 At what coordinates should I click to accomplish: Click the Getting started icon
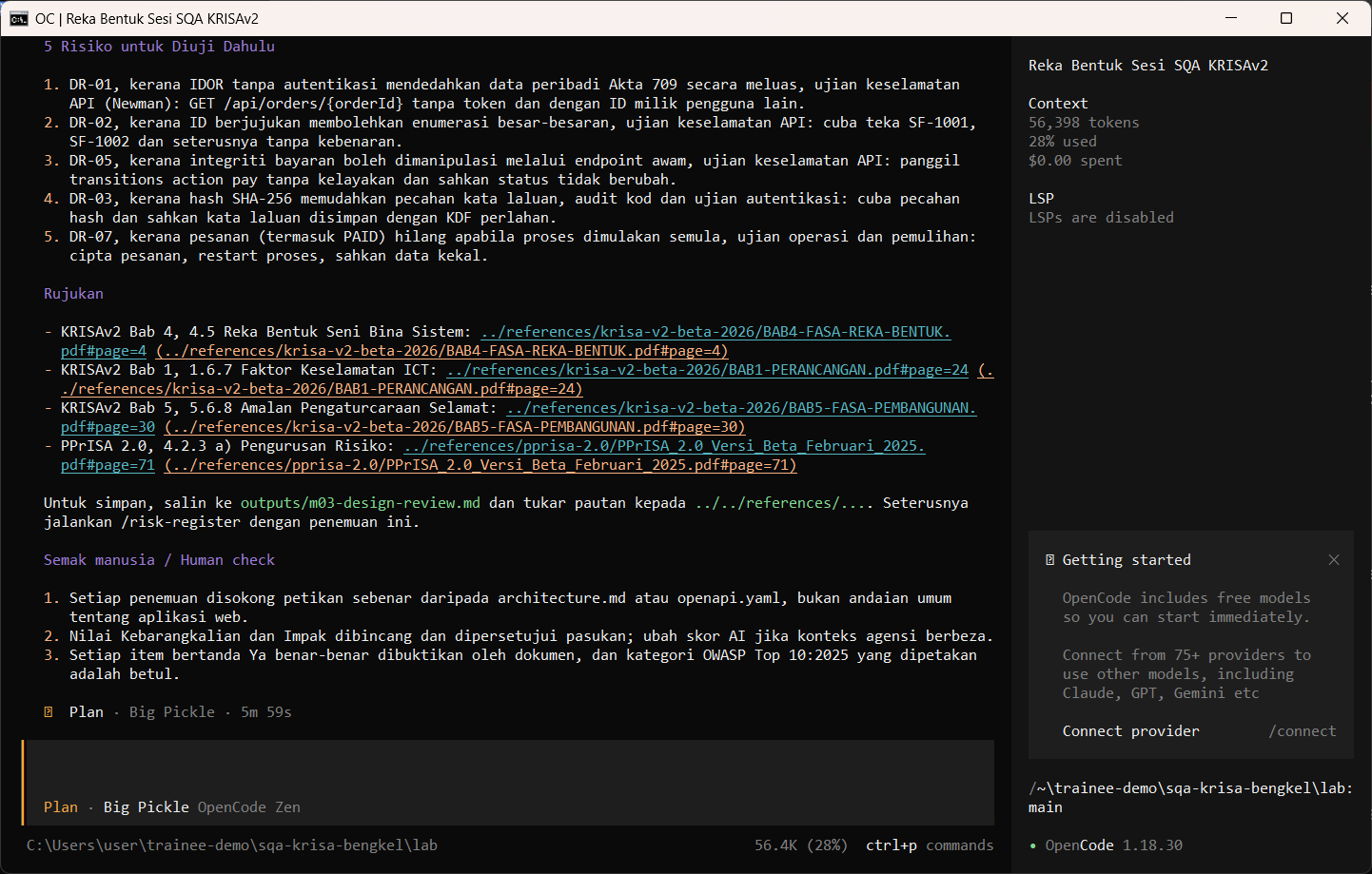[1049, 560]
